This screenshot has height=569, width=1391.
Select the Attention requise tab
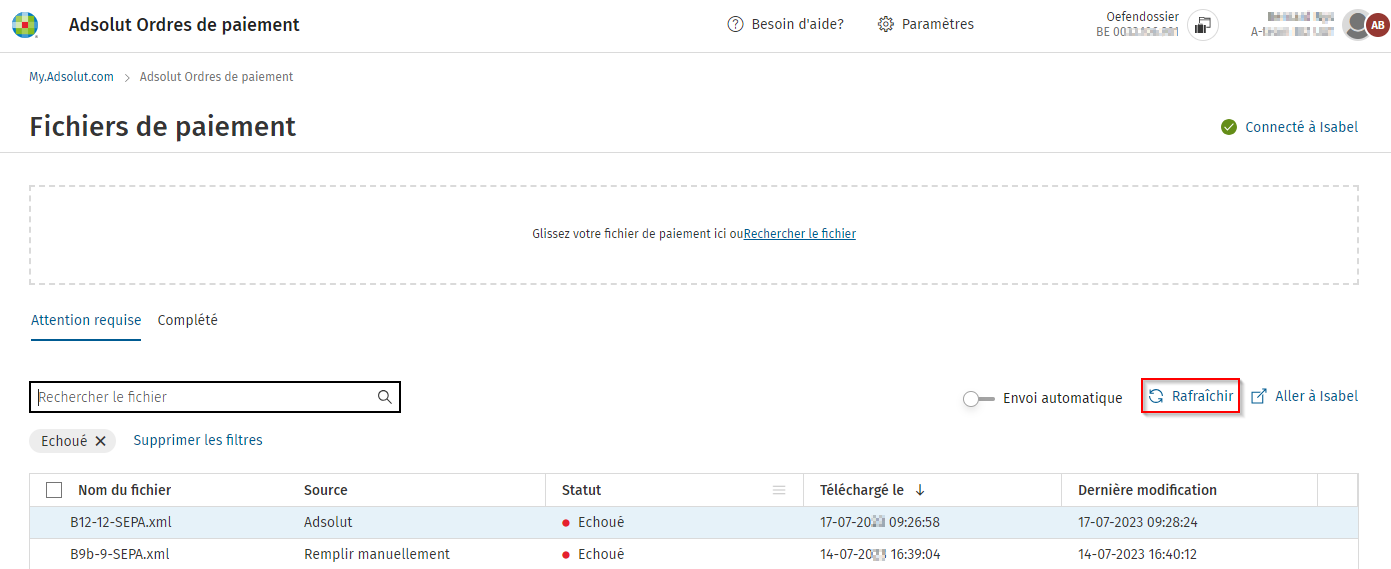[86, 321]
